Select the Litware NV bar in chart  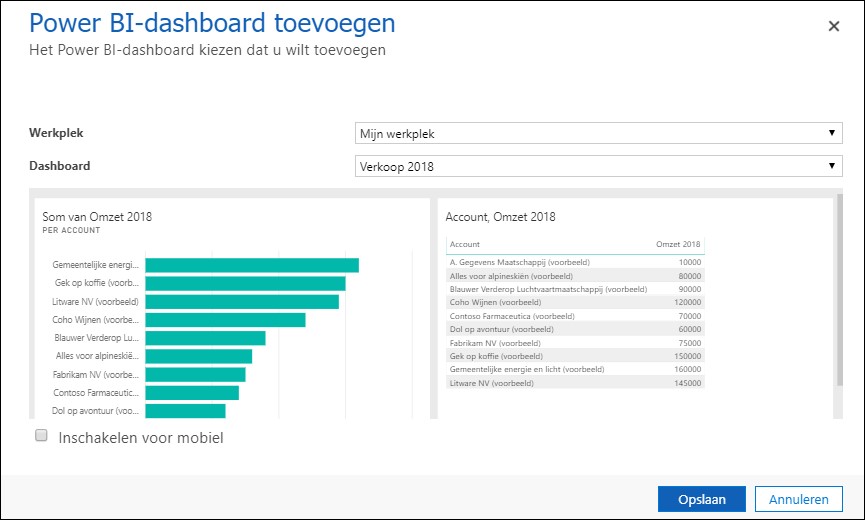241,301
